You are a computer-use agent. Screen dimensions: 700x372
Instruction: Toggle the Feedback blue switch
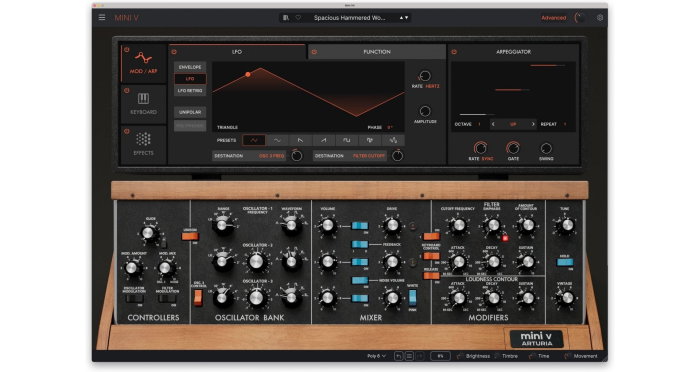(359, 244)
